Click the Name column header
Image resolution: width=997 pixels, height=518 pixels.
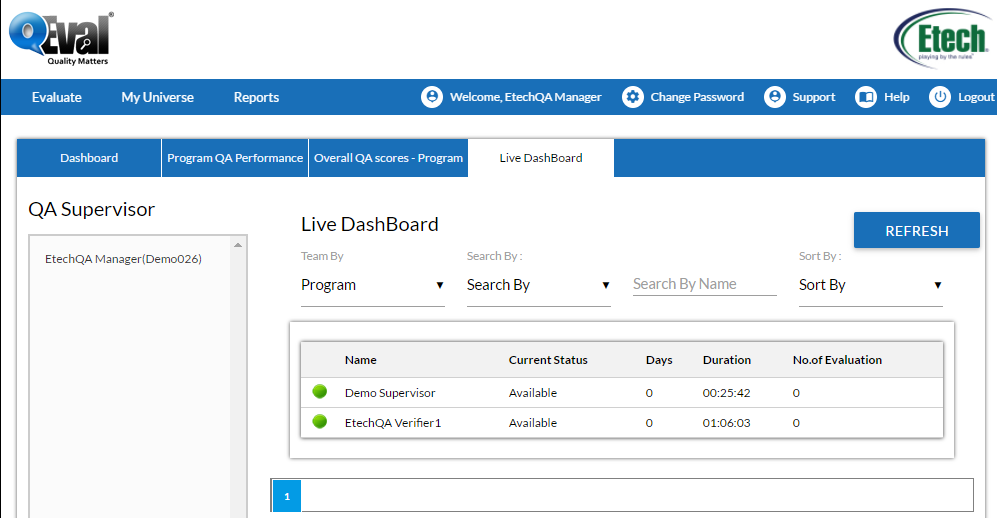(361, 360)
